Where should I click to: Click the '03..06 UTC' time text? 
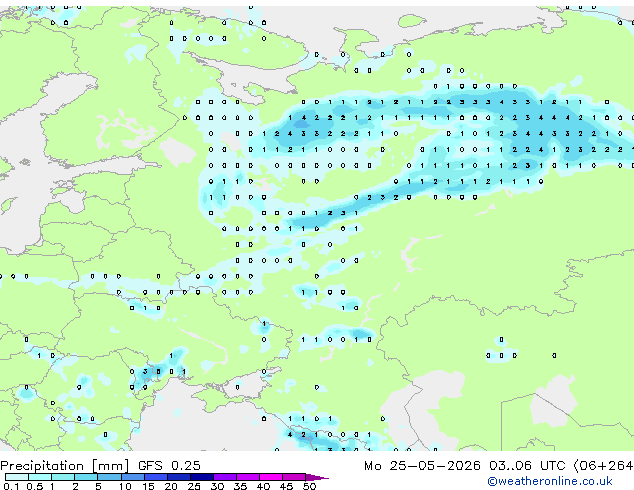(x=527, y=466)
